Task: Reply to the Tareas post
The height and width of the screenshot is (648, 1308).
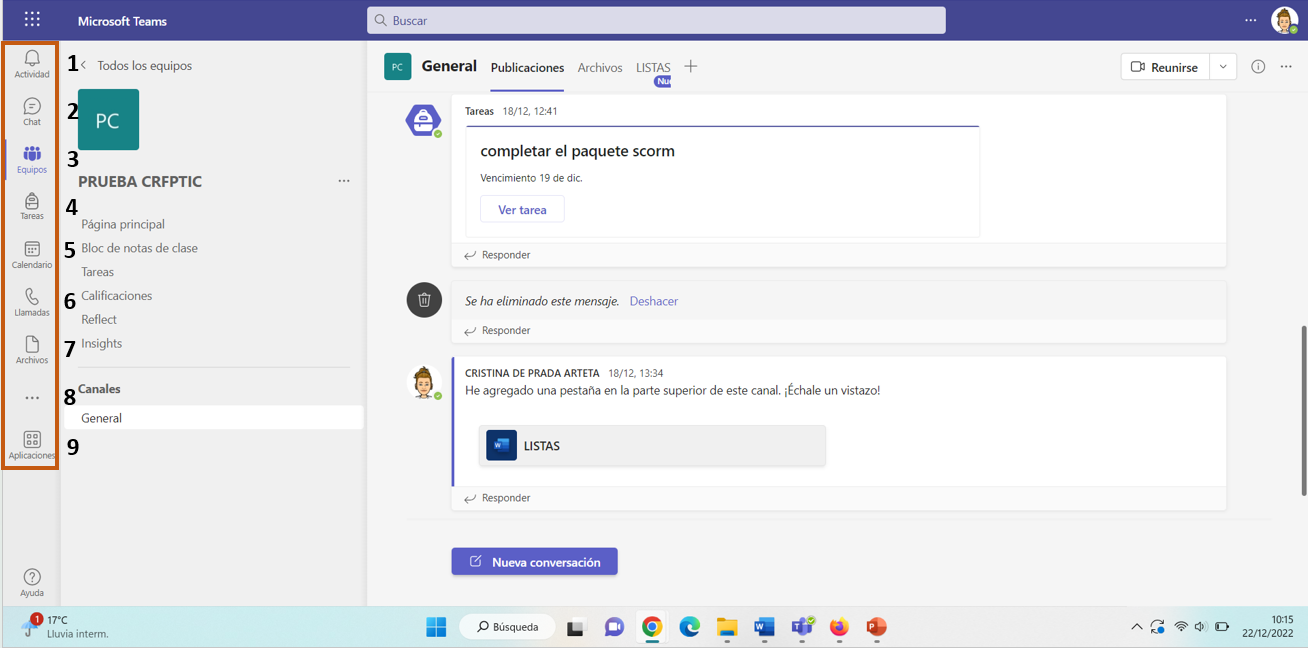Action: [497, 255]
